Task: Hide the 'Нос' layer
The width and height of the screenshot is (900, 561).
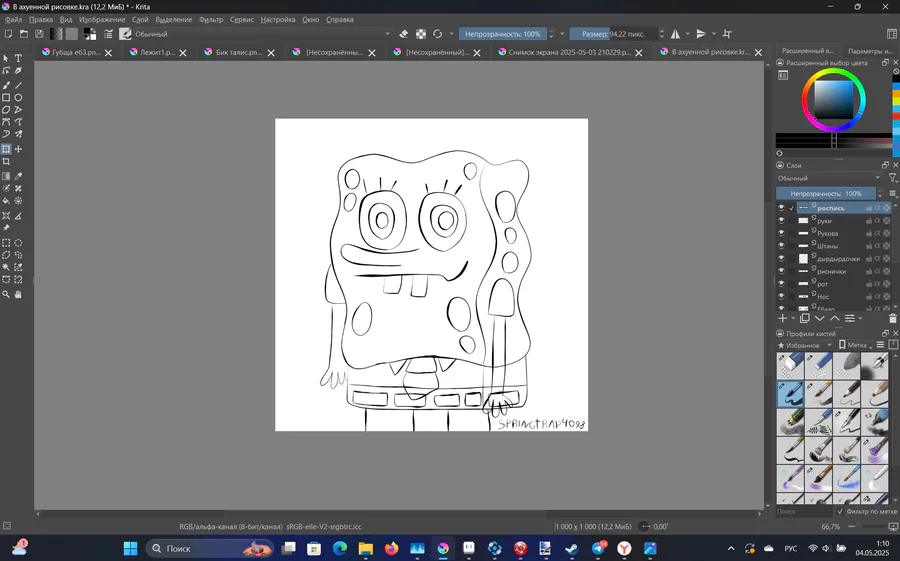Action: click(781, 296)
